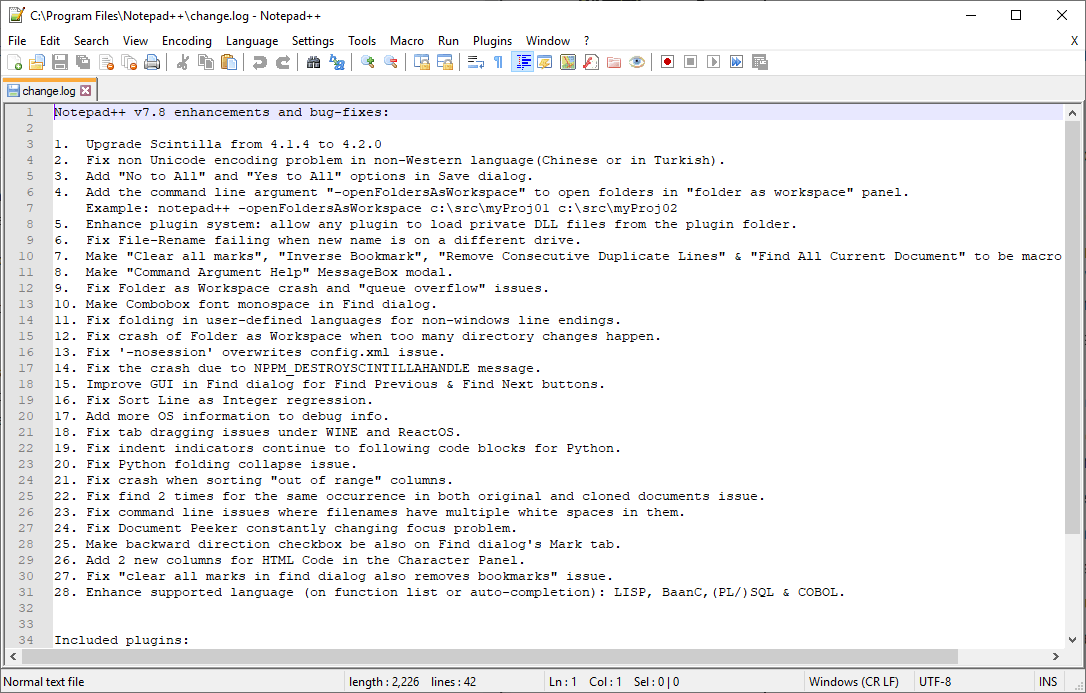Screen dimensions: 1086x693
Task: Click the Save All toolbar icon
Action: click(x=83, y=62)
